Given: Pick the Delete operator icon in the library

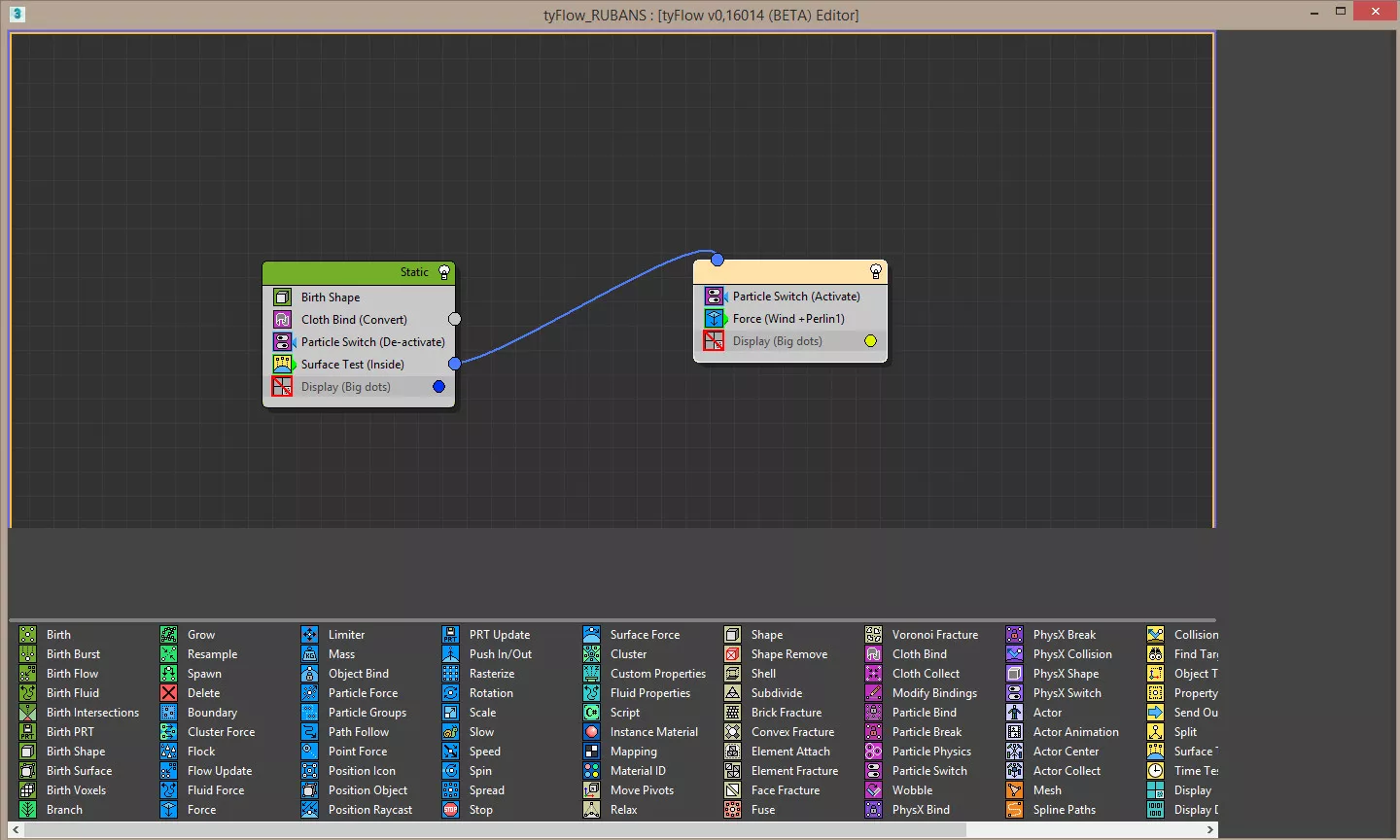Looking at the screenshot, I should point(169,693).
